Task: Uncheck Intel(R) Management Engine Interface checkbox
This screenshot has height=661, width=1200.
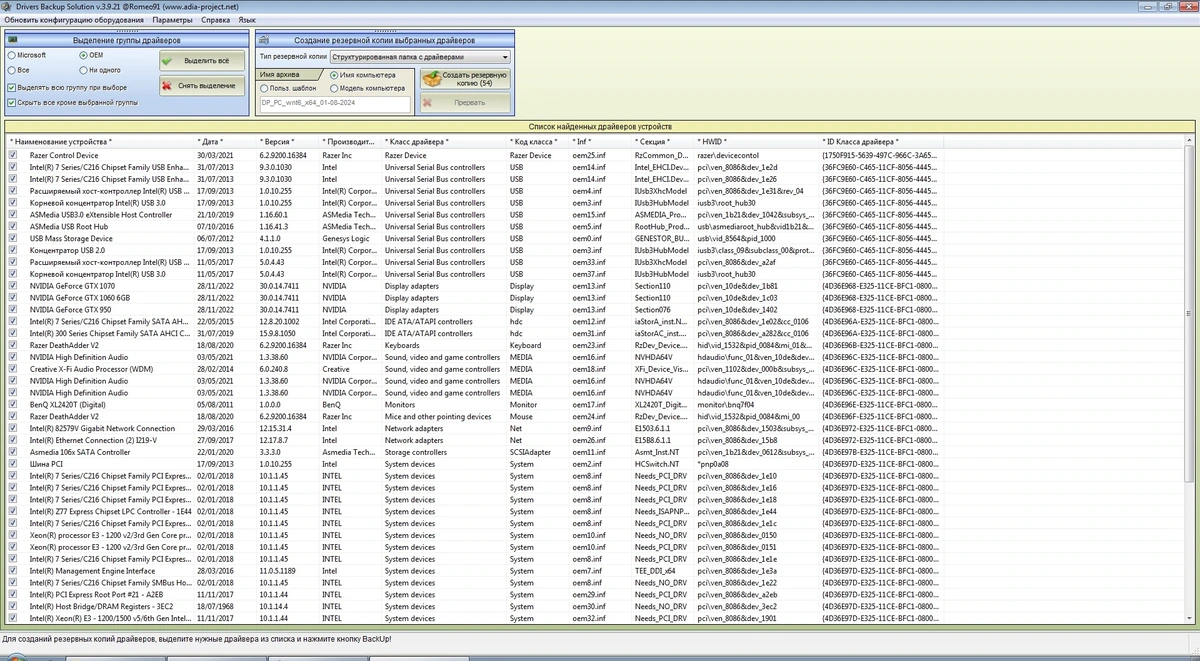Action: (13, 571)
